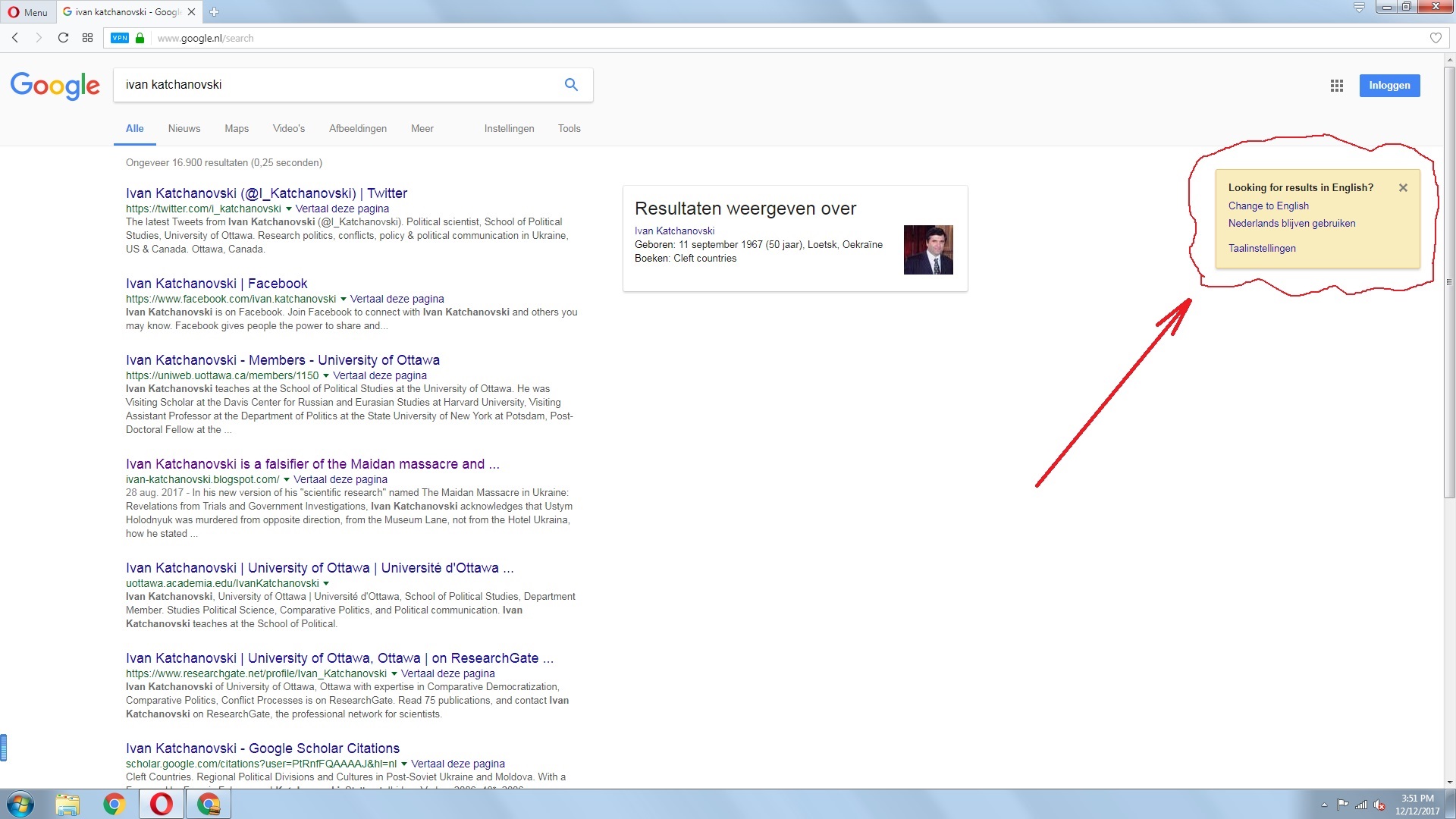Open Chrome icon right of File Explorer
This screenshot has width=1456, height=819.
115,804
